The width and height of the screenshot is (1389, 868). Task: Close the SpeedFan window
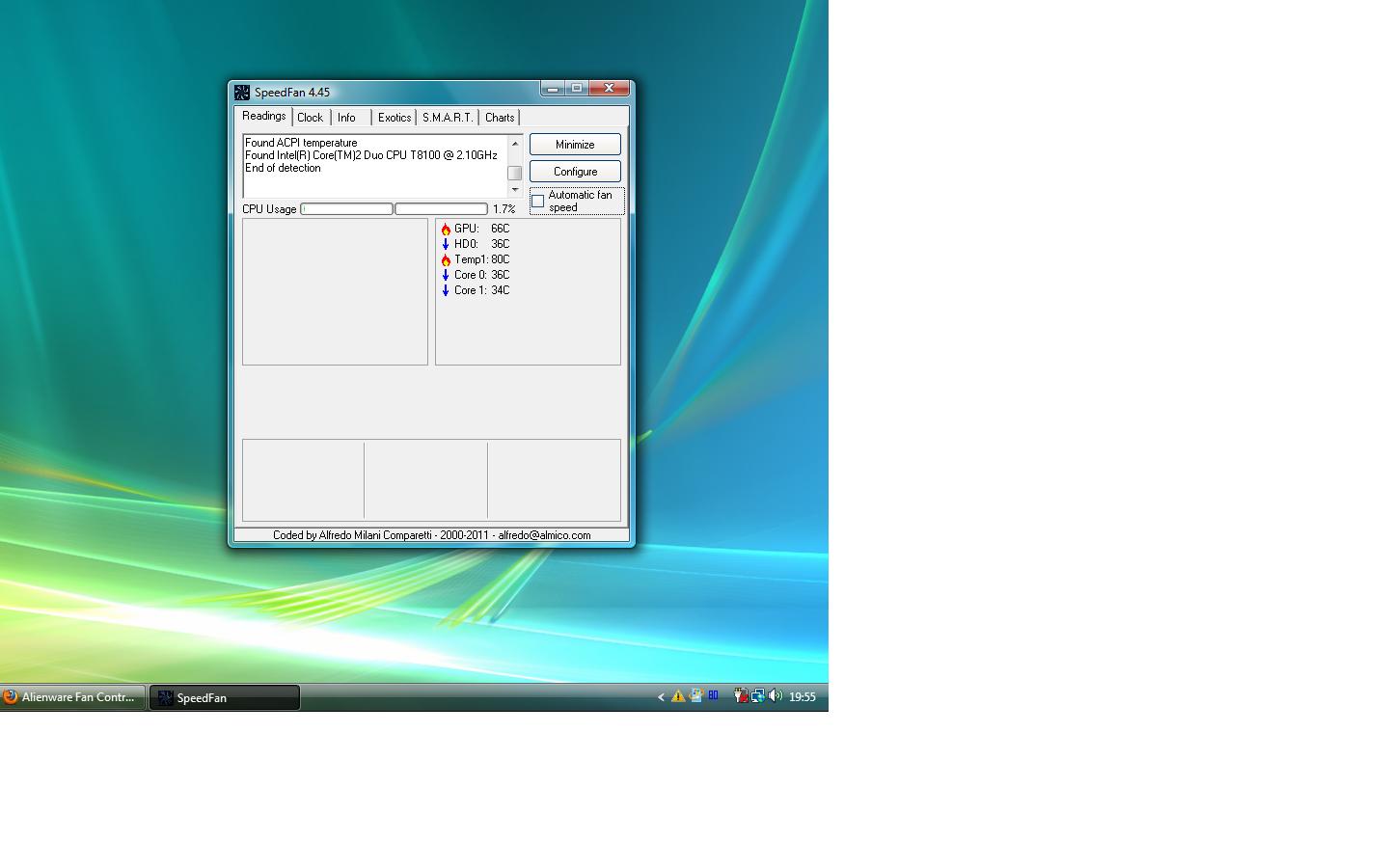[x=610, y=88]
